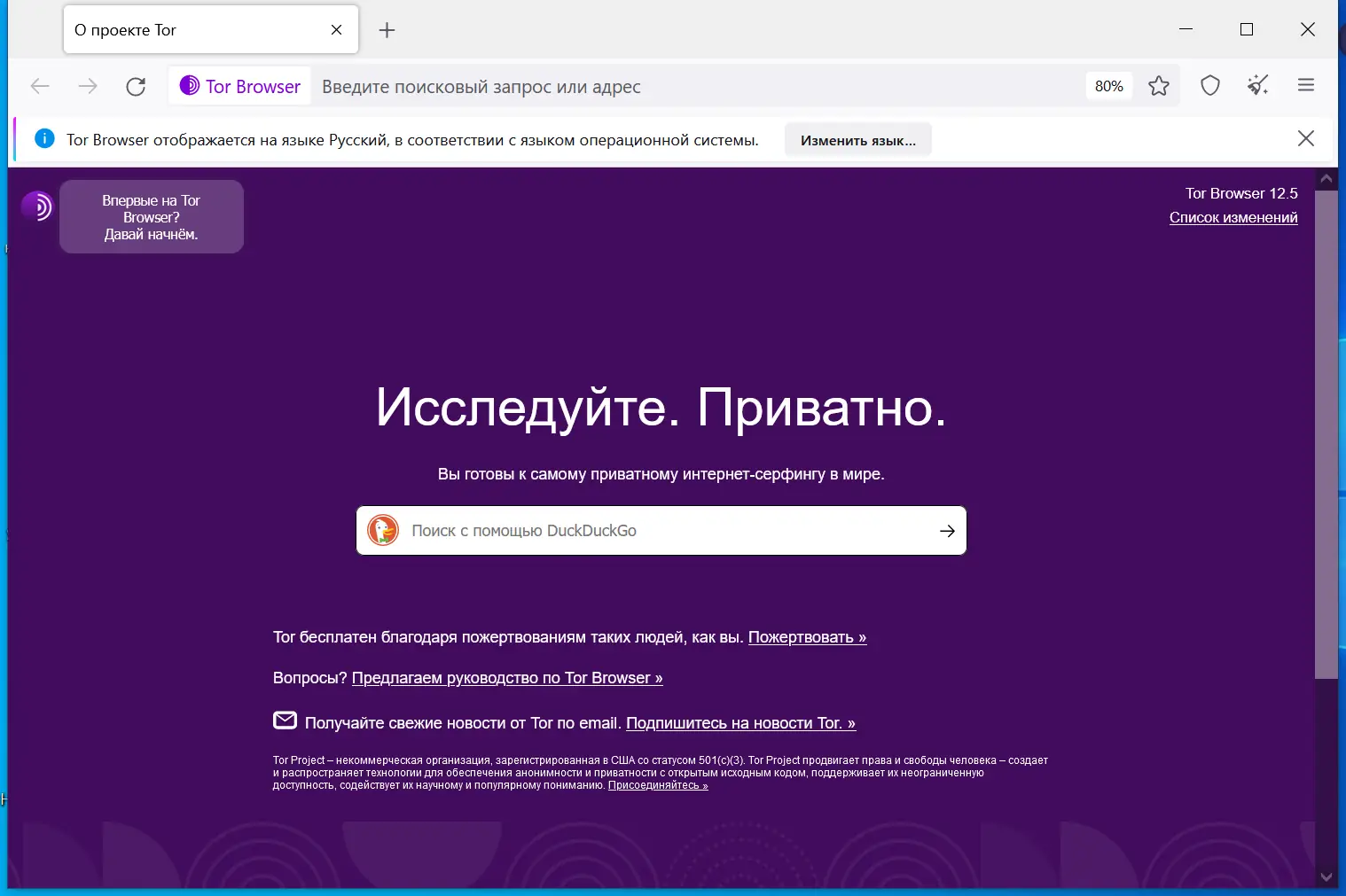Click the Tor onion logo on page
1346x896 pixels.
click(x=37, y=206)
